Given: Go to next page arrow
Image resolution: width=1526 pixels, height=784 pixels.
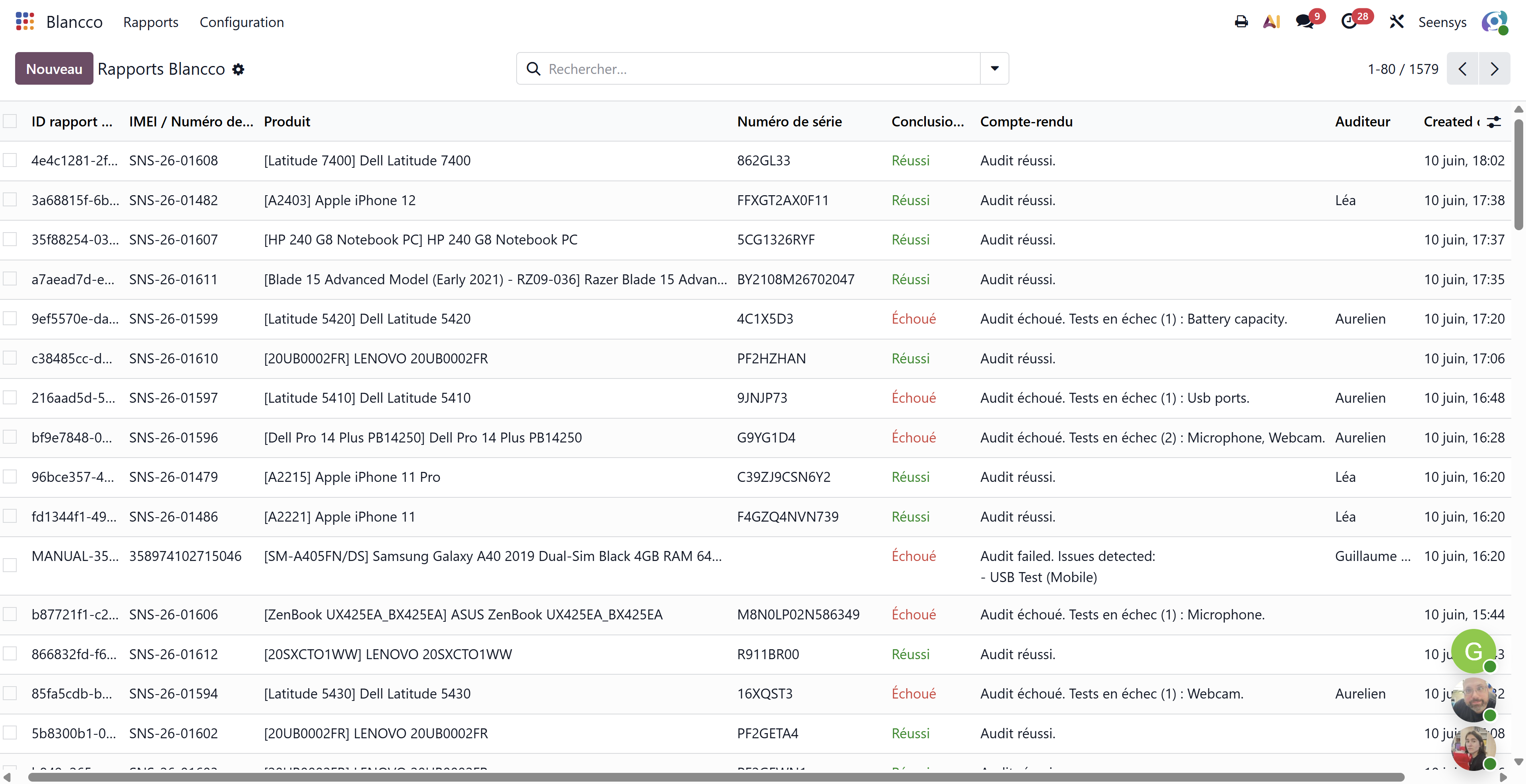Looking at the screenshot, I should [x=1495, y=69].
